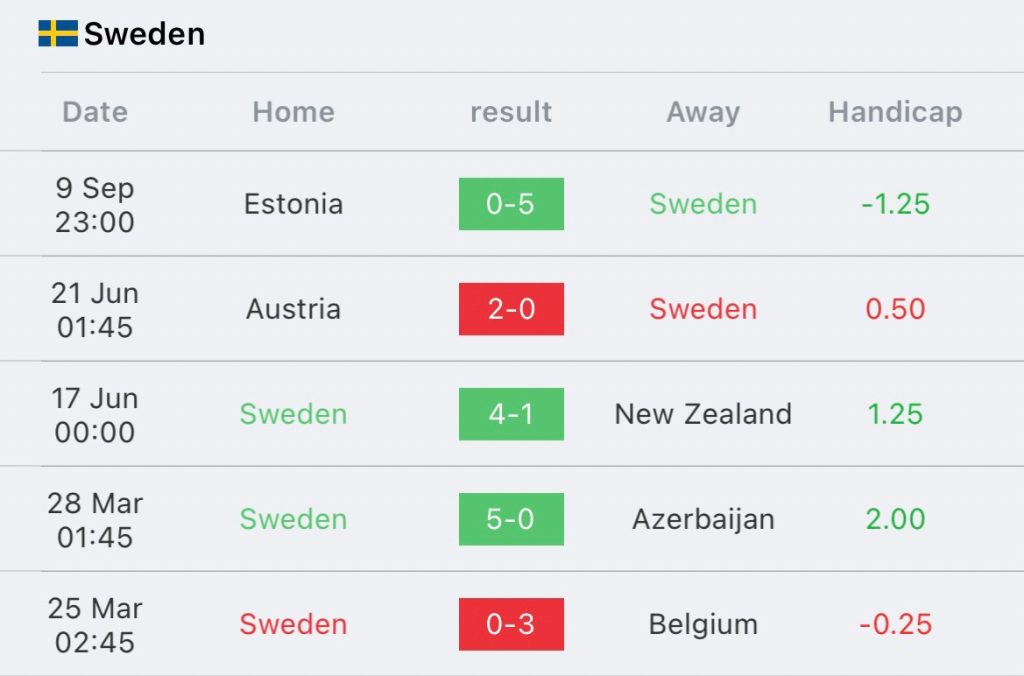This screenshot has width=1024, height=676.
Task: Select the 2.00 handicap value
Action: click(895, 519)
